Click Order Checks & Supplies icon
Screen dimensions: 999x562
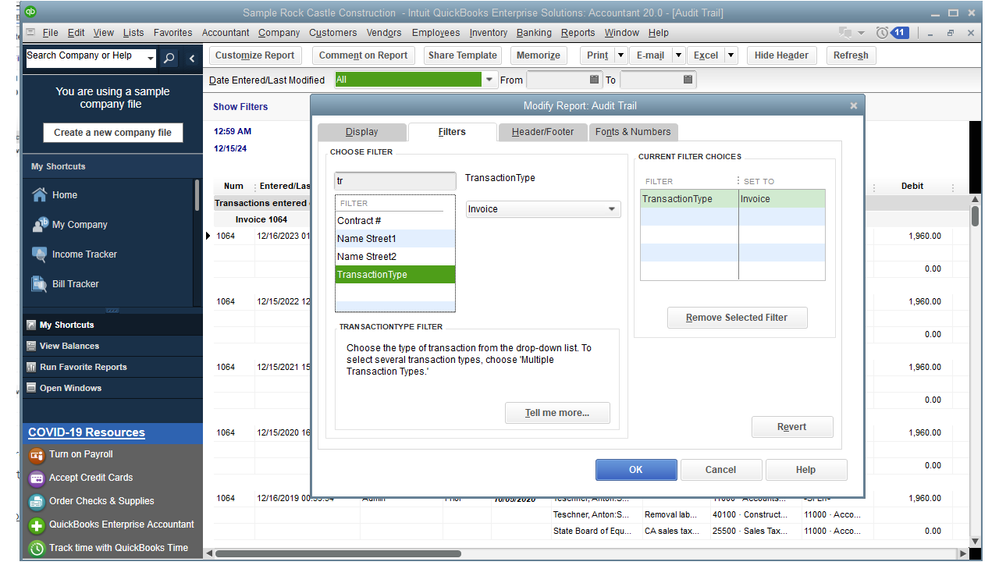tap(36, 501)
